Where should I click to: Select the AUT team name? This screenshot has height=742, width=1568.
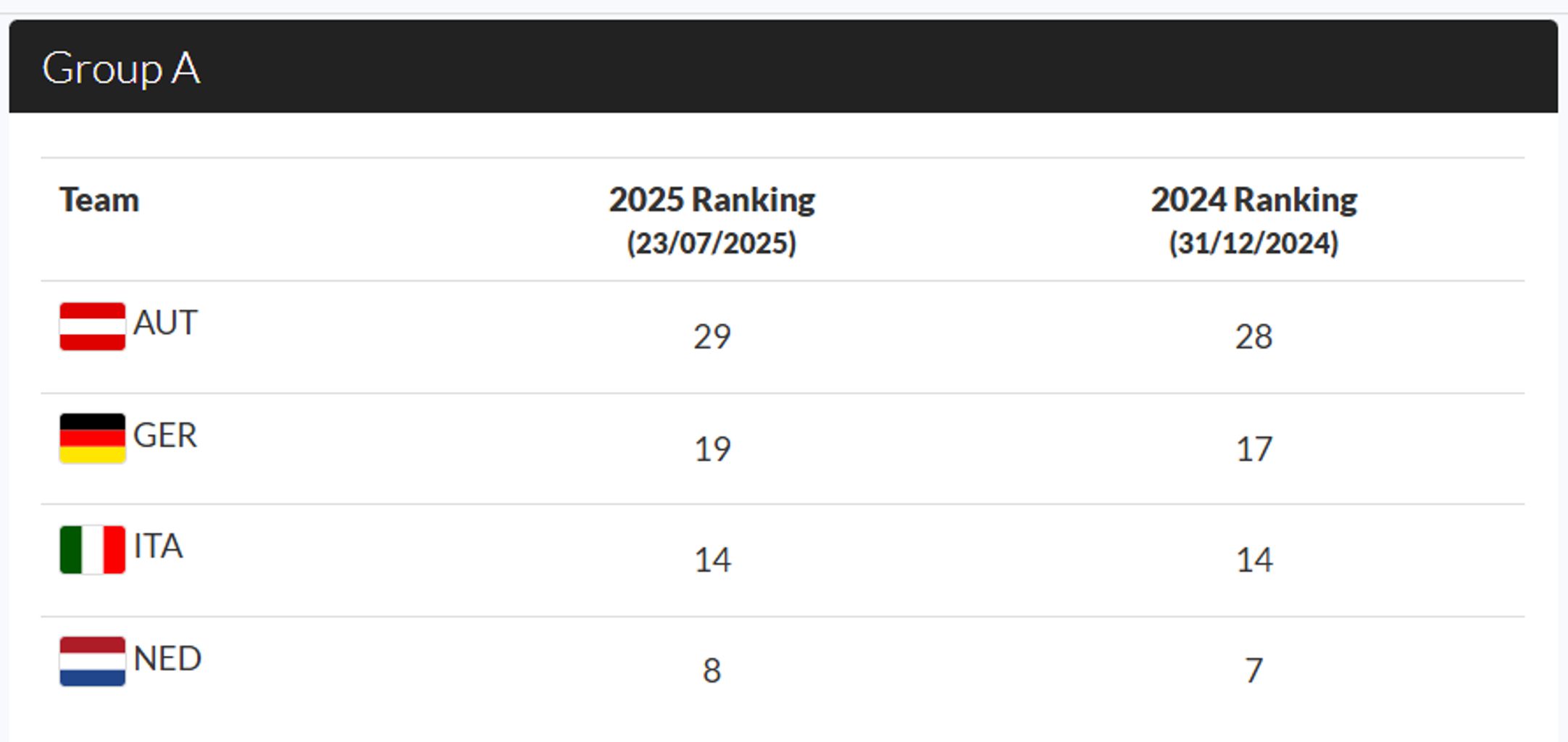(x=165, y=323)
